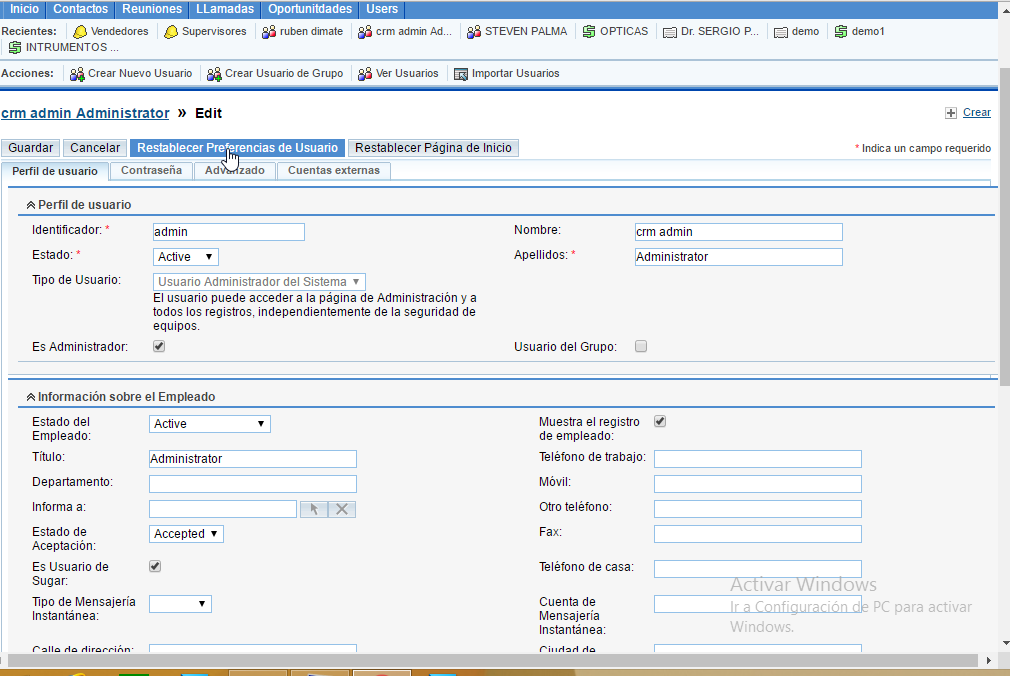Click the Vendedores recent item icon

pyautogui.click(x=80, y=32)
